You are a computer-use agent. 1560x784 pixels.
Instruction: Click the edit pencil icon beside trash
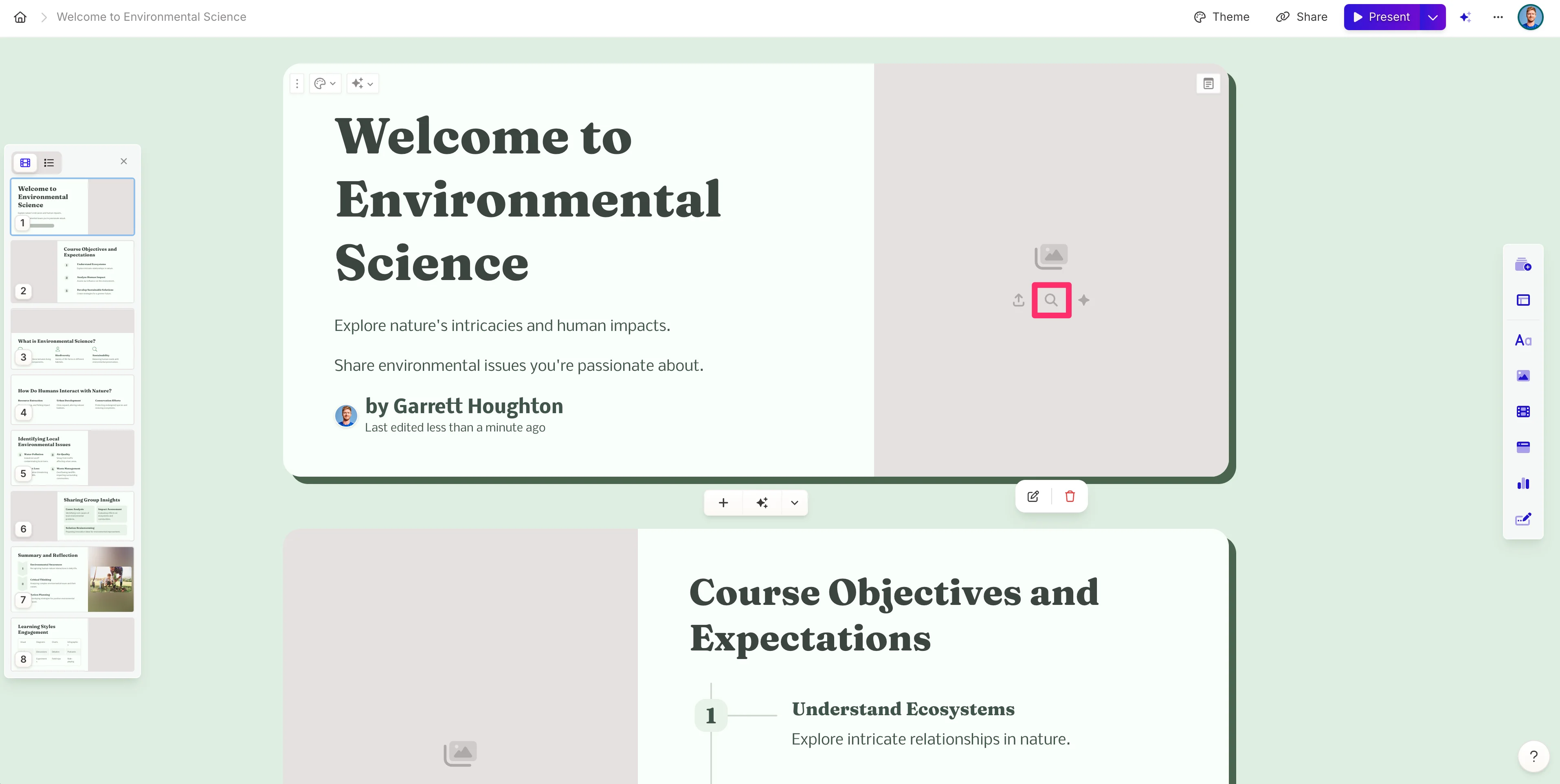pos(1033,497)
